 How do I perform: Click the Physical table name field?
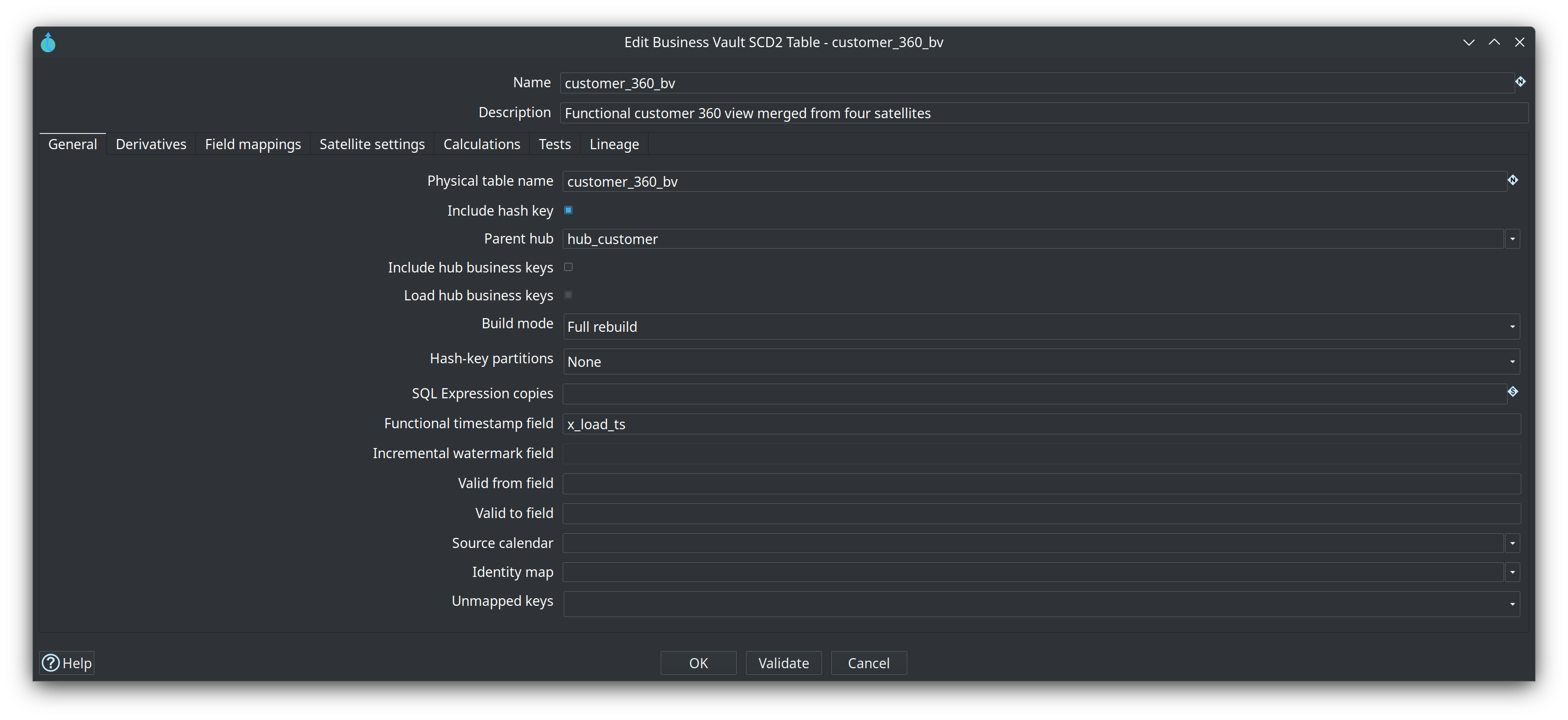(x=1034, y=181)
